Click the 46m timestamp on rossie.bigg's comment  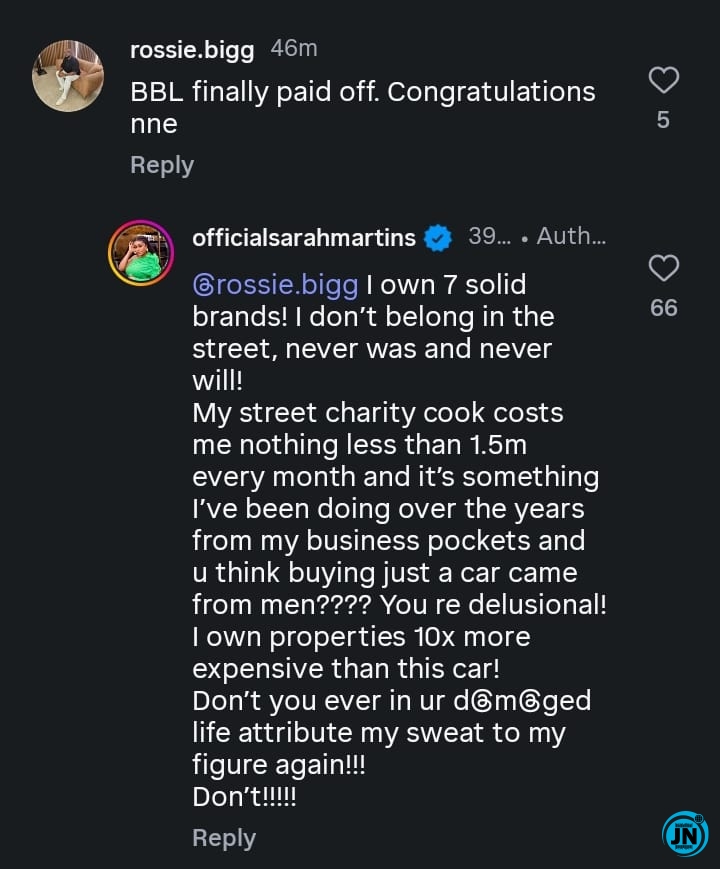294,48
